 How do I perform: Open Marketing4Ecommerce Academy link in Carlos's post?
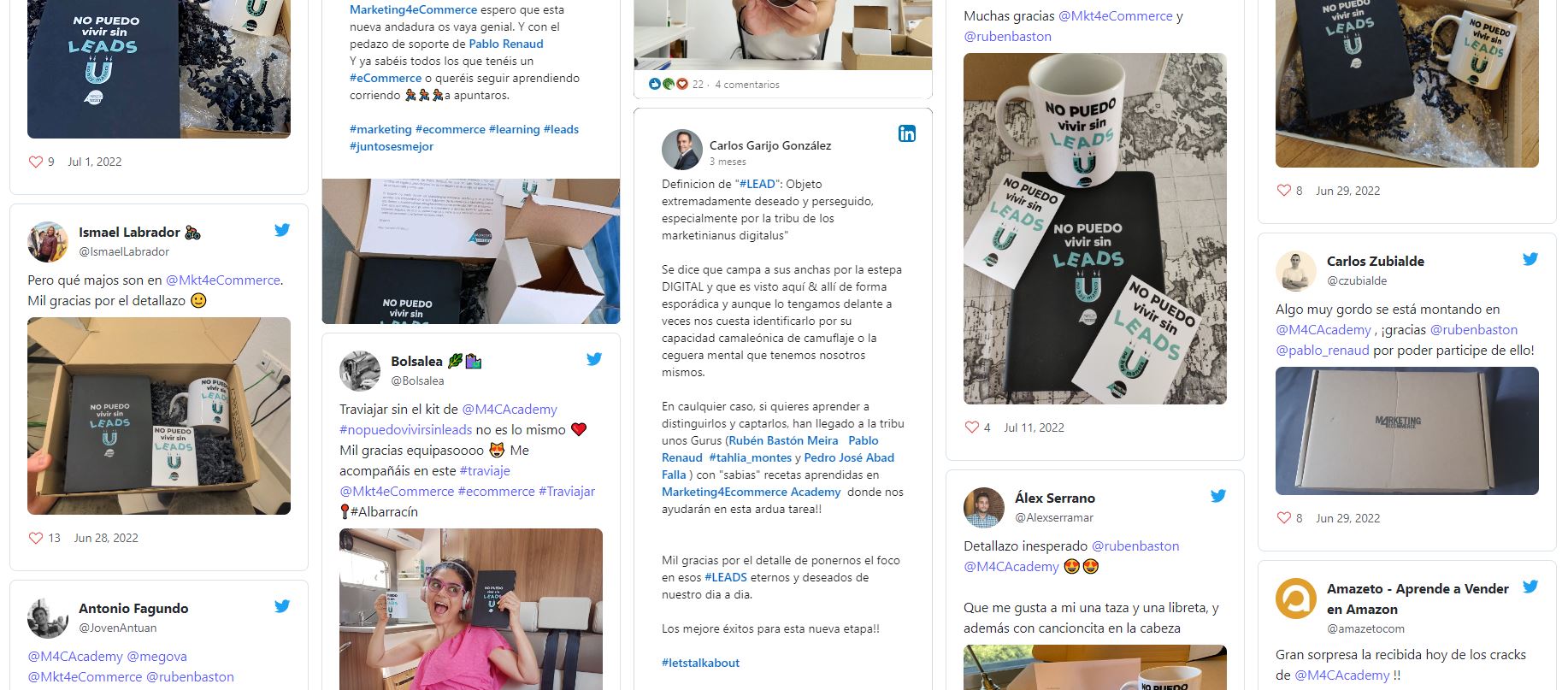click(x=751, y=492)
